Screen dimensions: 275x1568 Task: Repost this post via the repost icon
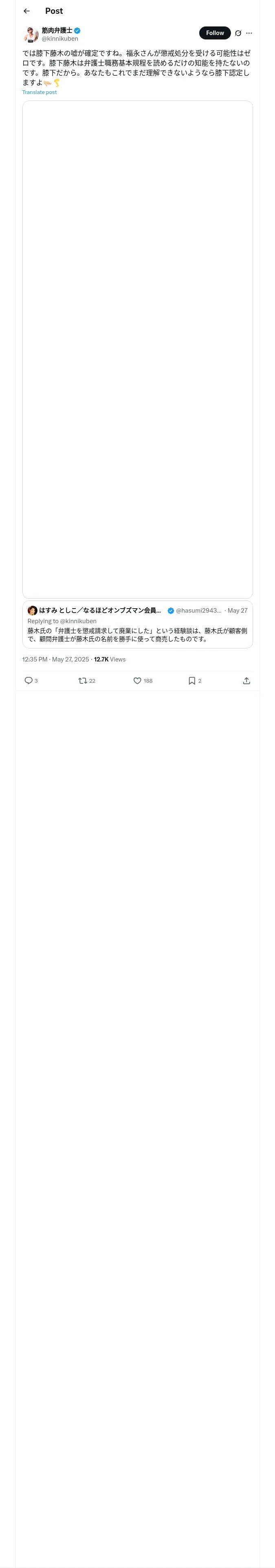pyautogui.click(x=83, y=681)
